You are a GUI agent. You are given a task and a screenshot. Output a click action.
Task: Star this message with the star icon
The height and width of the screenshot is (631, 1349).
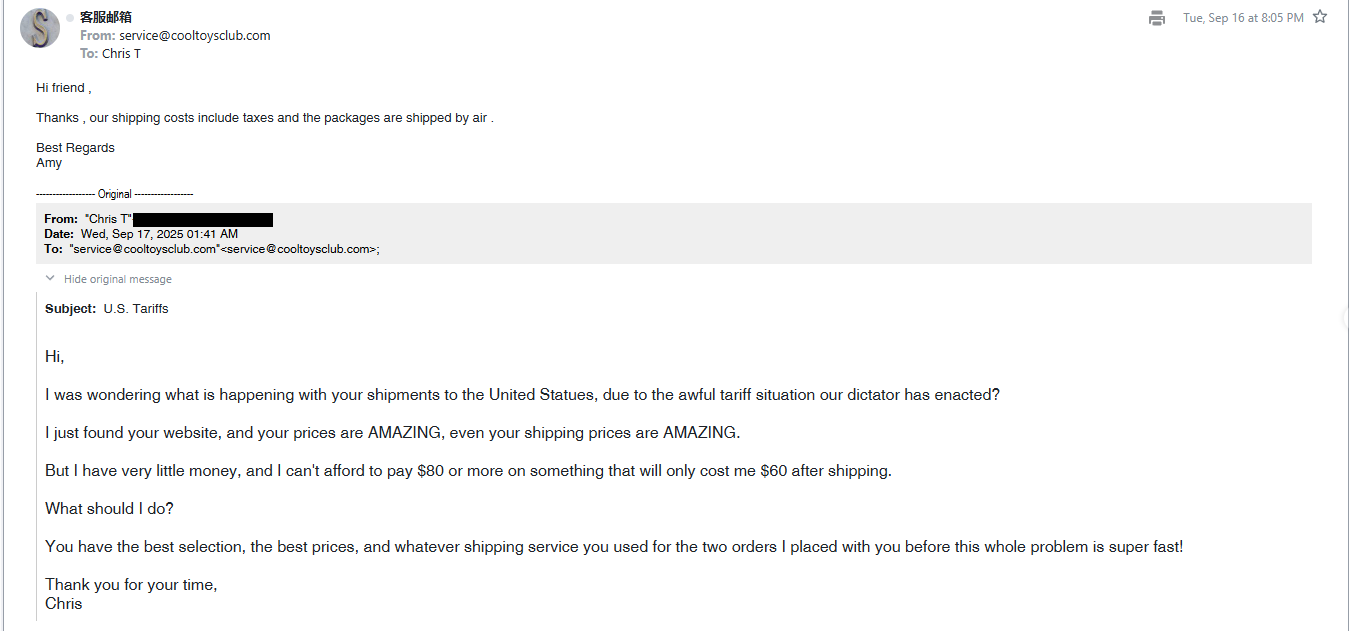1320,17
